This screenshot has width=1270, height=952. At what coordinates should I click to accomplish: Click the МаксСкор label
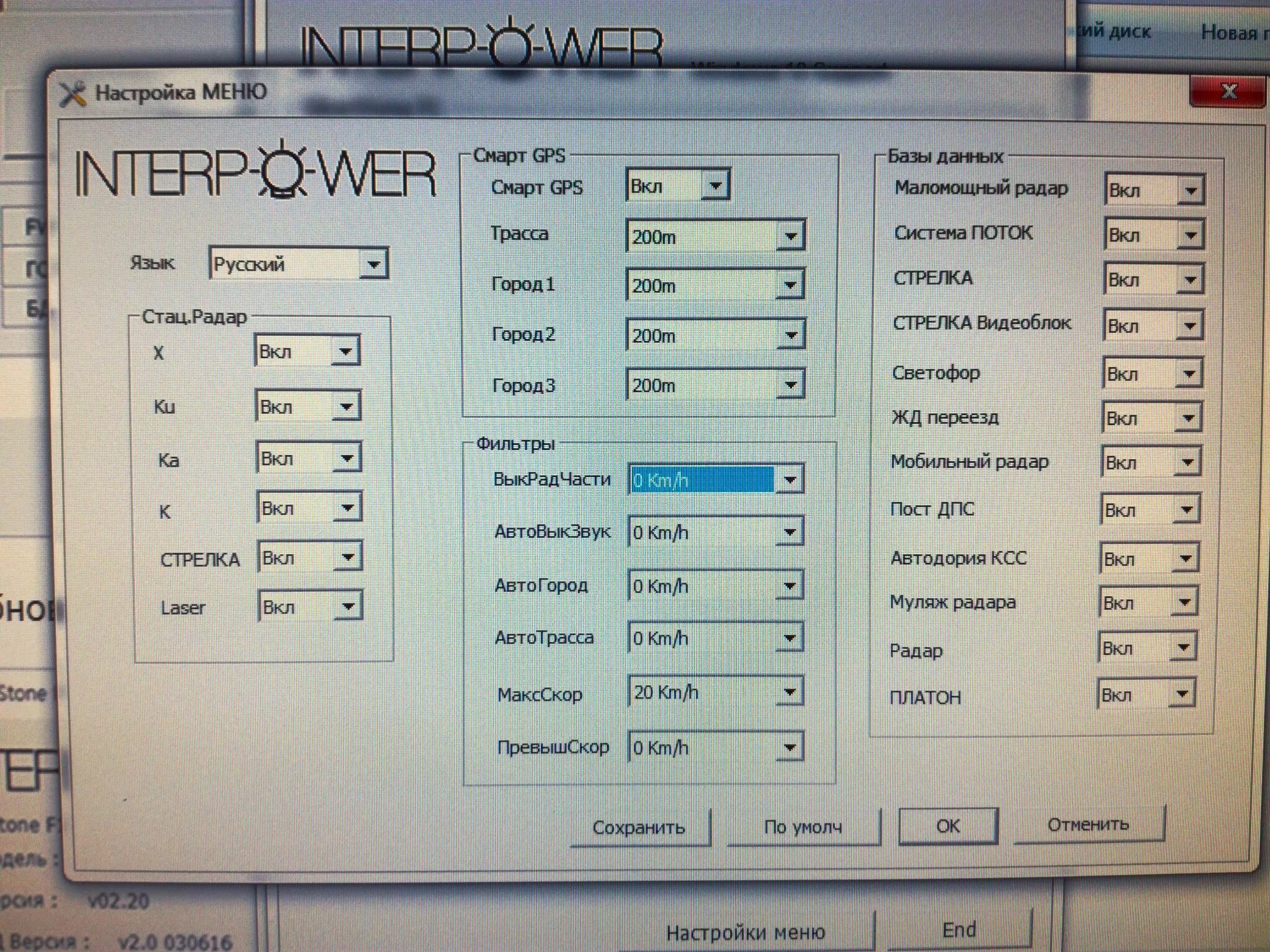(540, 694)
